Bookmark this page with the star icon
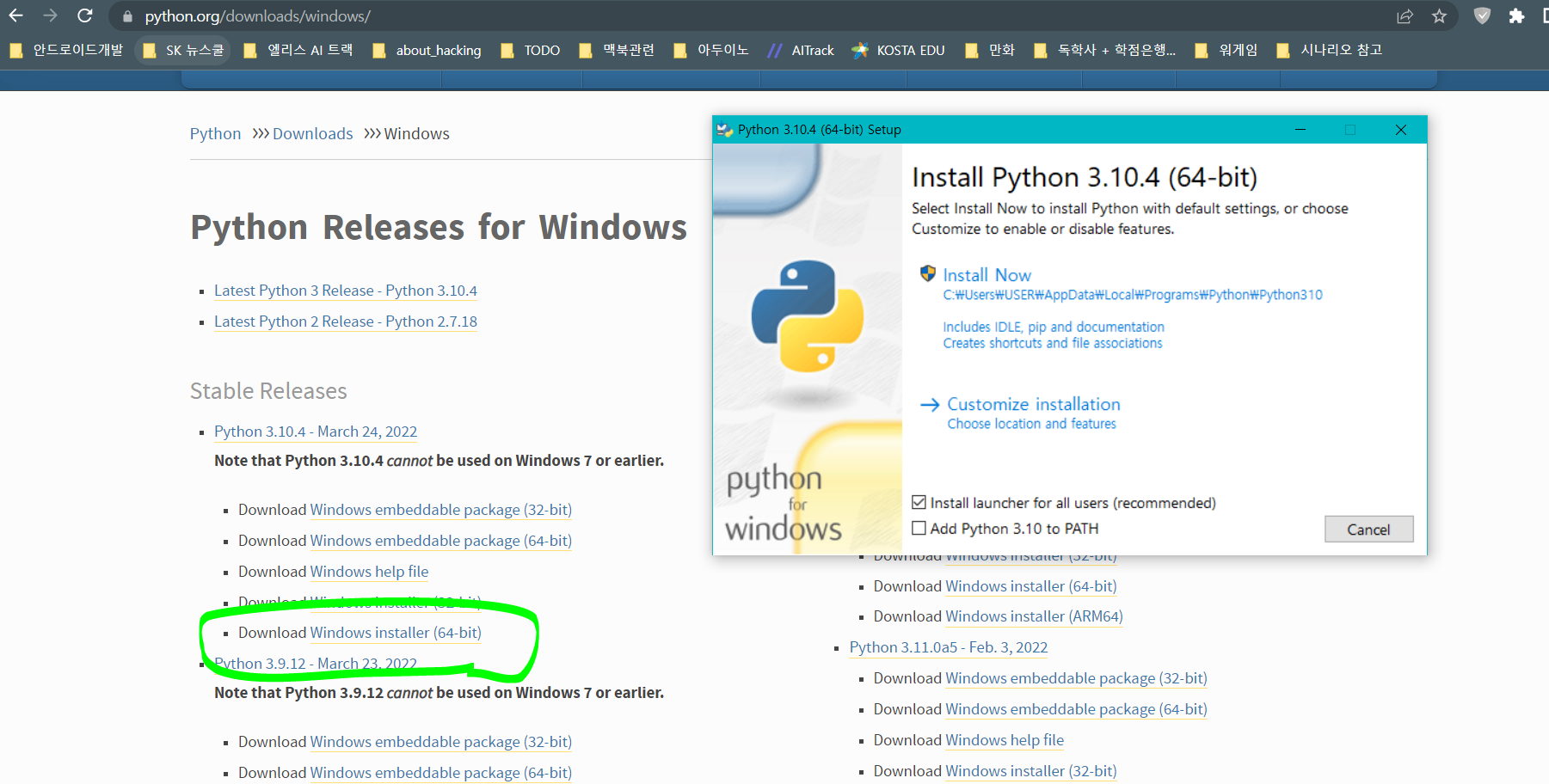The image size is (1549, 784). [1439, 16]
